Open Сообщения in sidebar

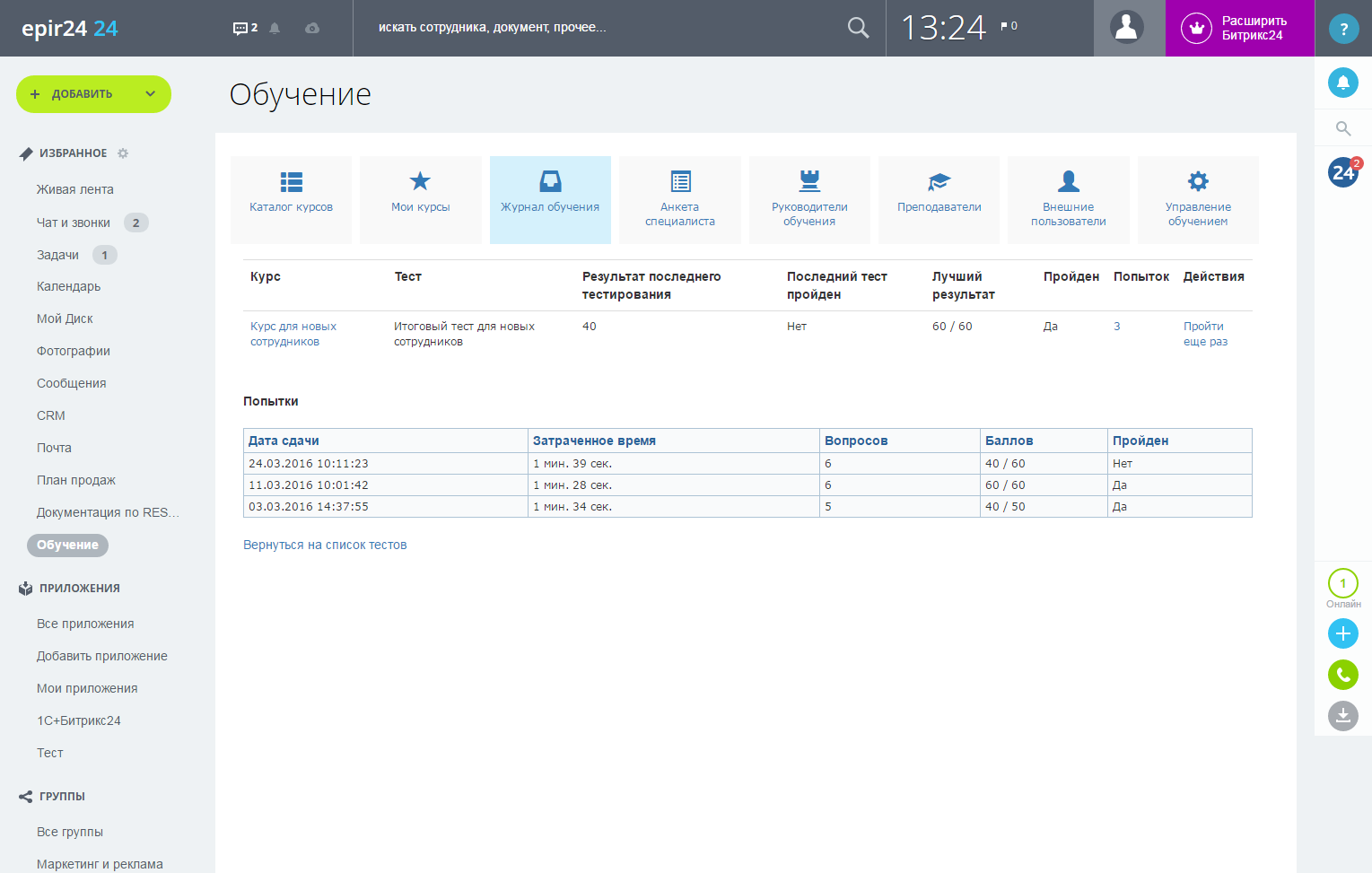72,383
